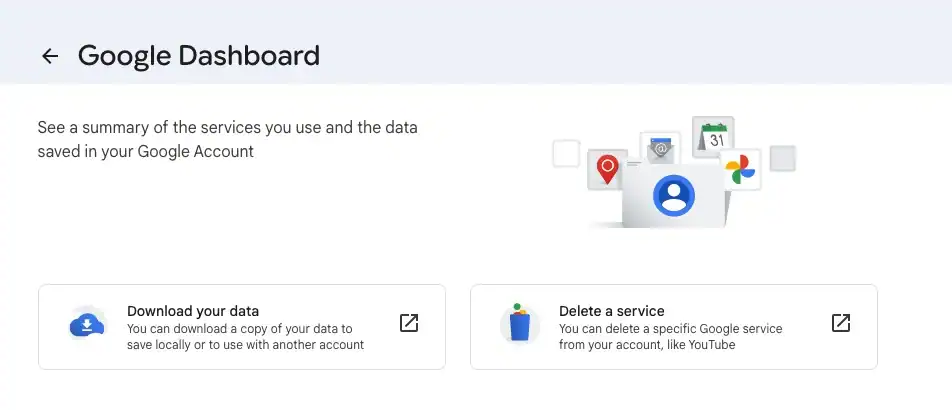Click the download description about saving locally
The width and height of the screenshot is (952, 410).
[x=245, y=337]
